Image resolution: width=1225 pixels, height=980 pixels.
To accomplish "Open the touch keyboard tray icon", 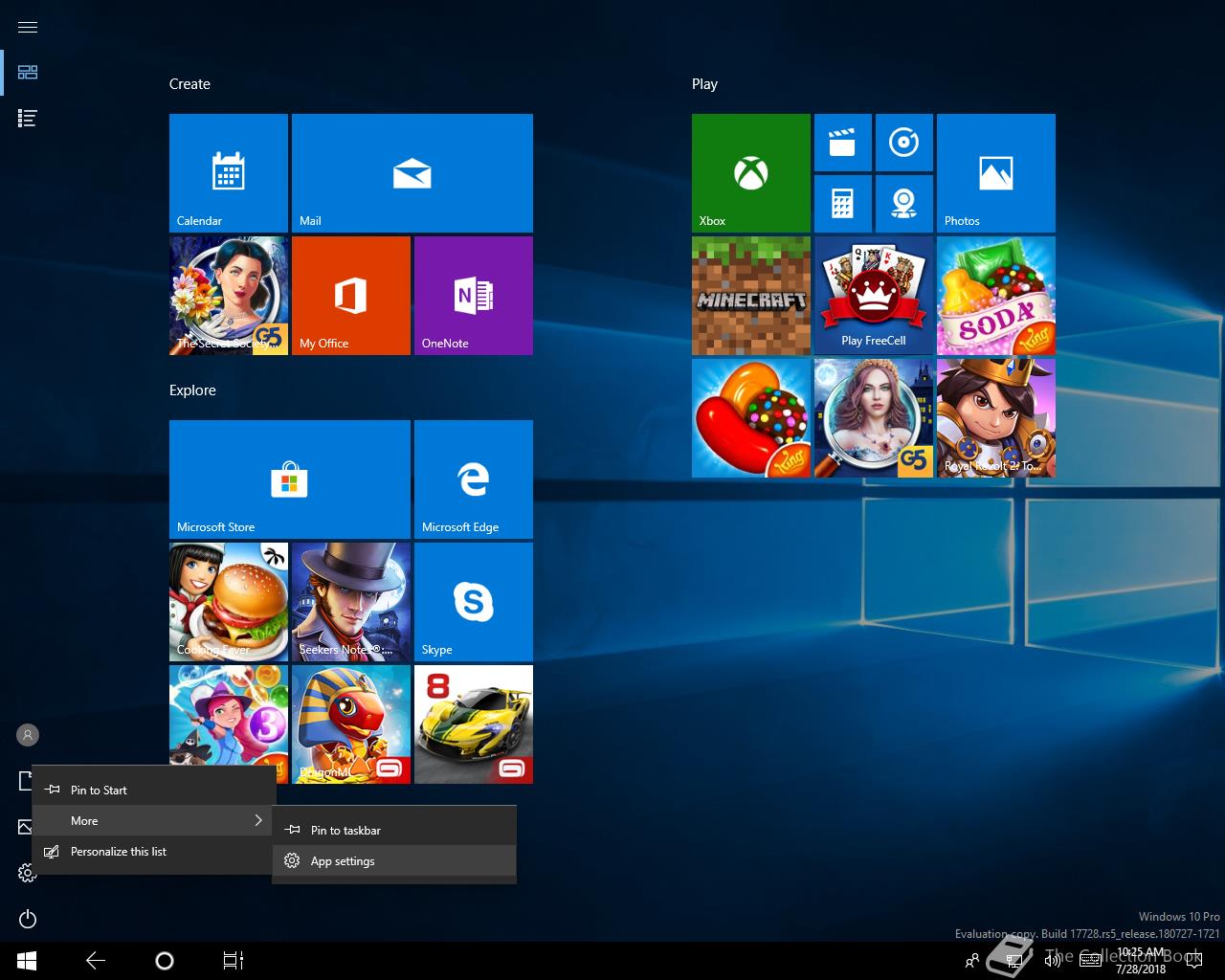I will (1090, 961).
